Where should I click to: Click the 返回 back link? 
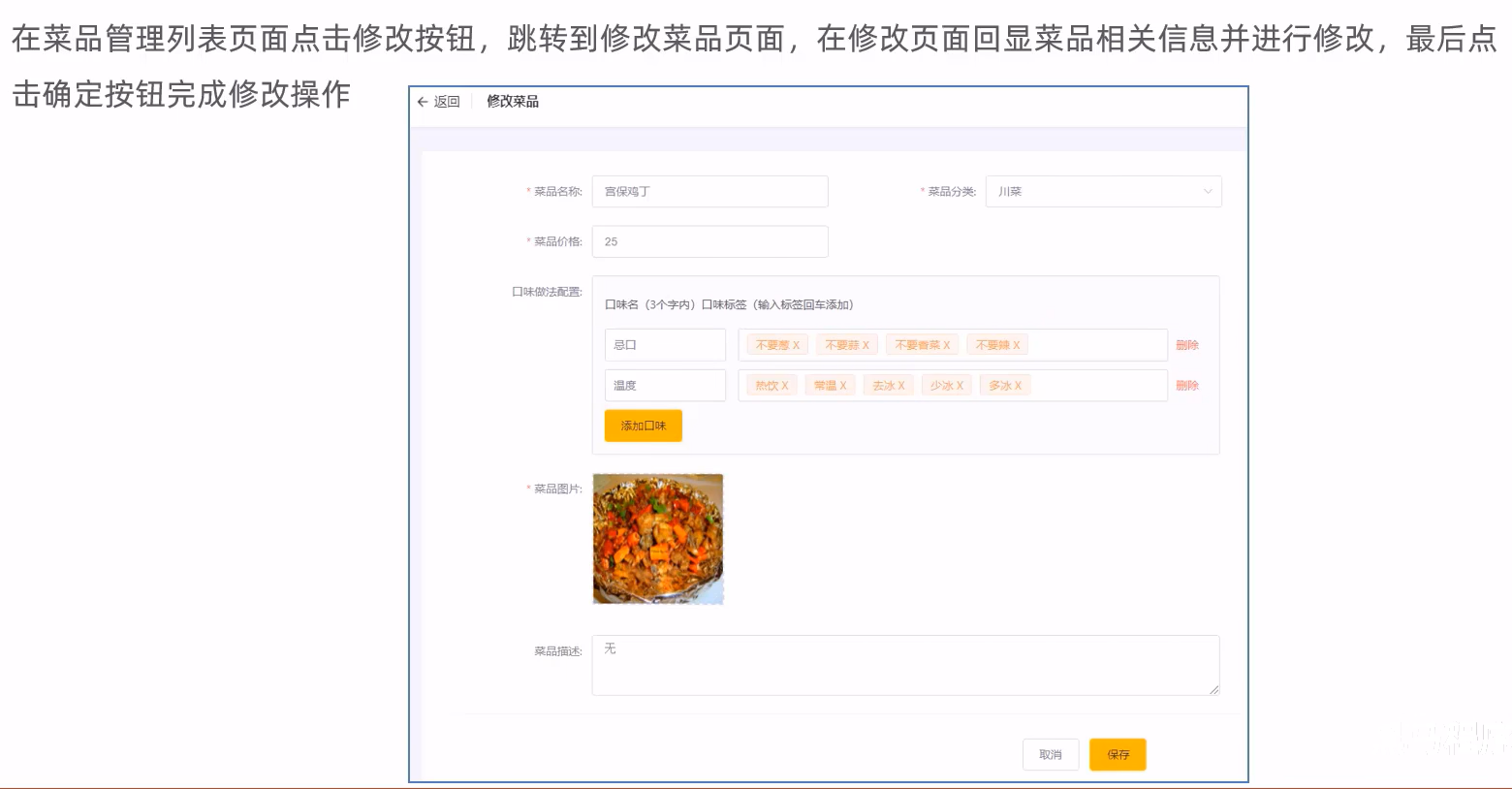point(441,101)
